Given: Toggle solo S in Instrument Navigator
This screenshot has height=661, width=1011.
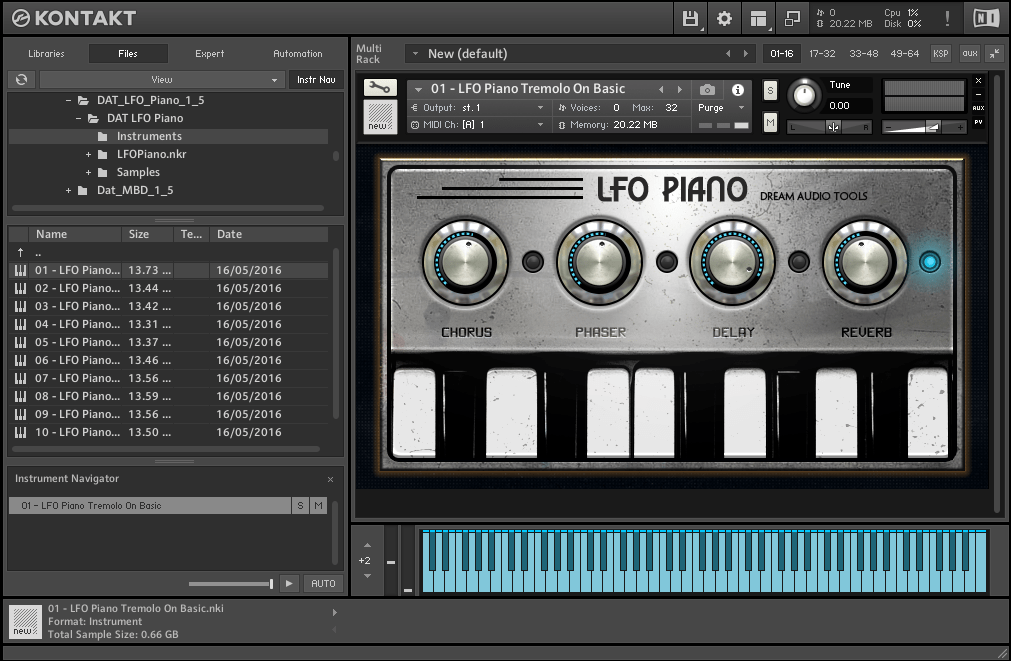Looking at the screenshot, I should click(300, 506).
